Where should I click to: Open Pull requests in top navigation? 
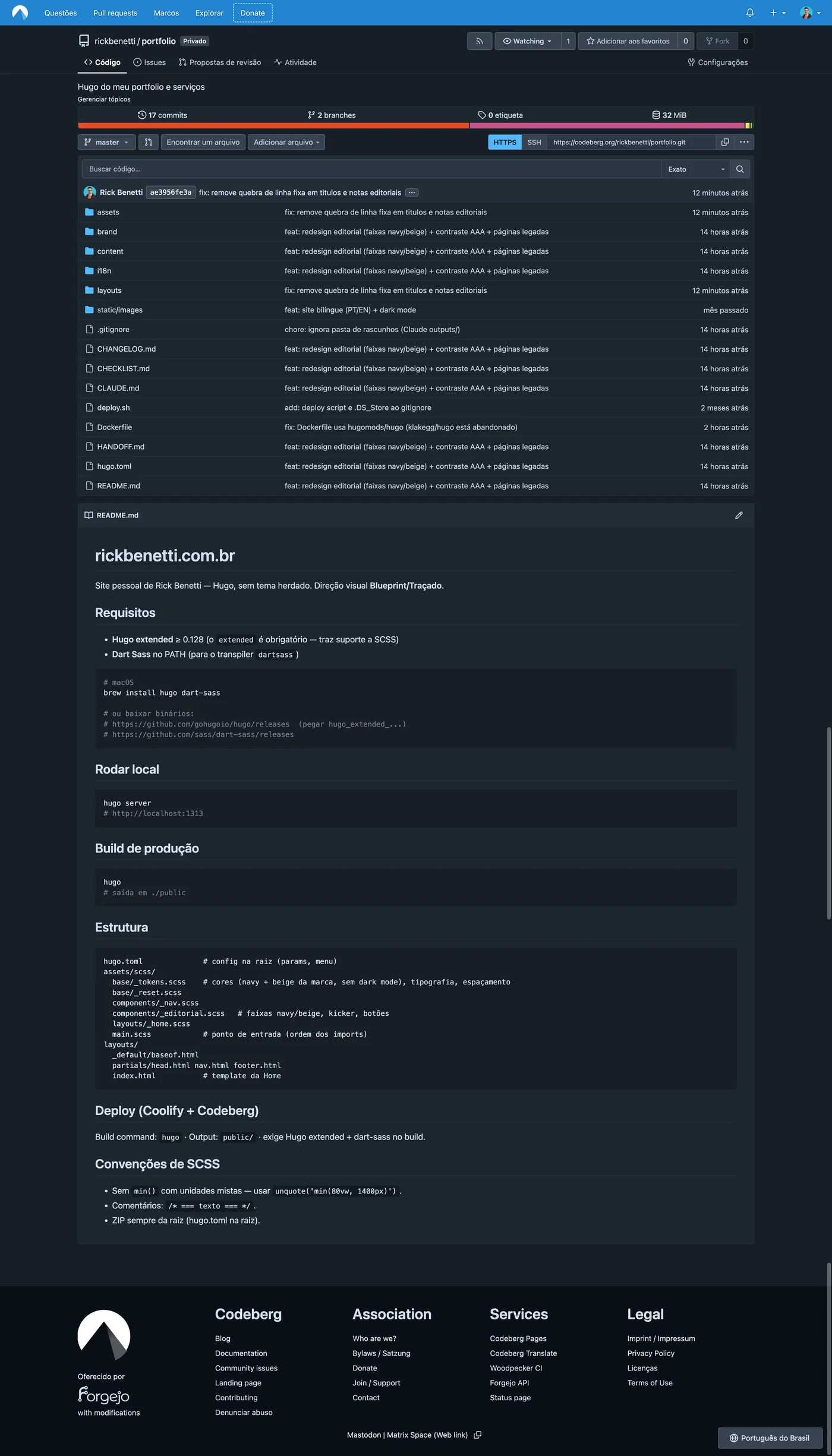click(x=115, y=12)
